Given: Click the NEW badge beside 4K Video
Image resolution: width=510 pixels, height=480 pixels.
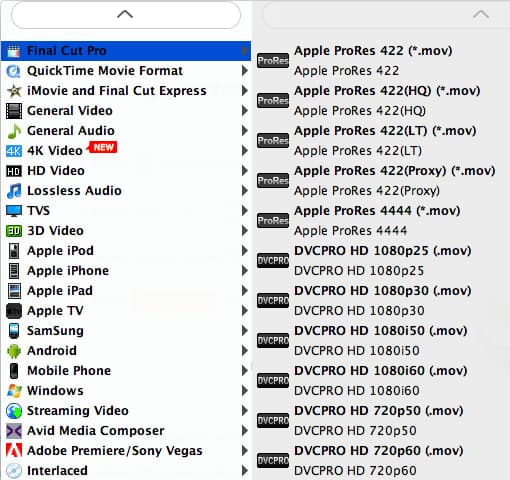Looking at the screenshot, I should pos(102,147).
